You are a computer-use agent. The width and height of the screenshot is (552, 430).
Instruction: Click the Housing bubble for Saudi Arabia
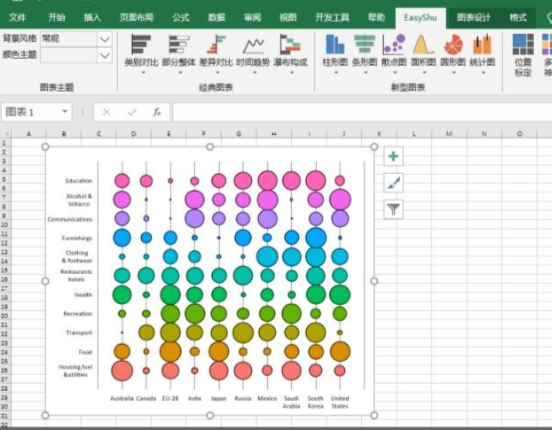291,370
